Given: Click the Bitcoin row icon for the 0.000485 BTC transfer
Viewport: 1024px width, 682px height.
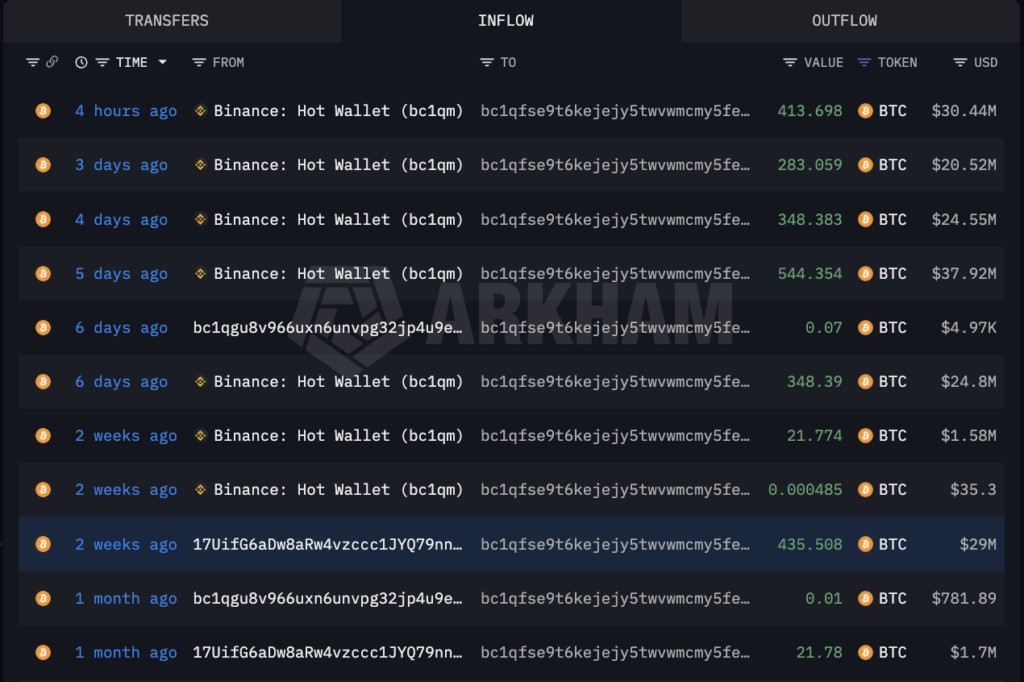Looking at the screenshot, I should [x=43, y=490].
